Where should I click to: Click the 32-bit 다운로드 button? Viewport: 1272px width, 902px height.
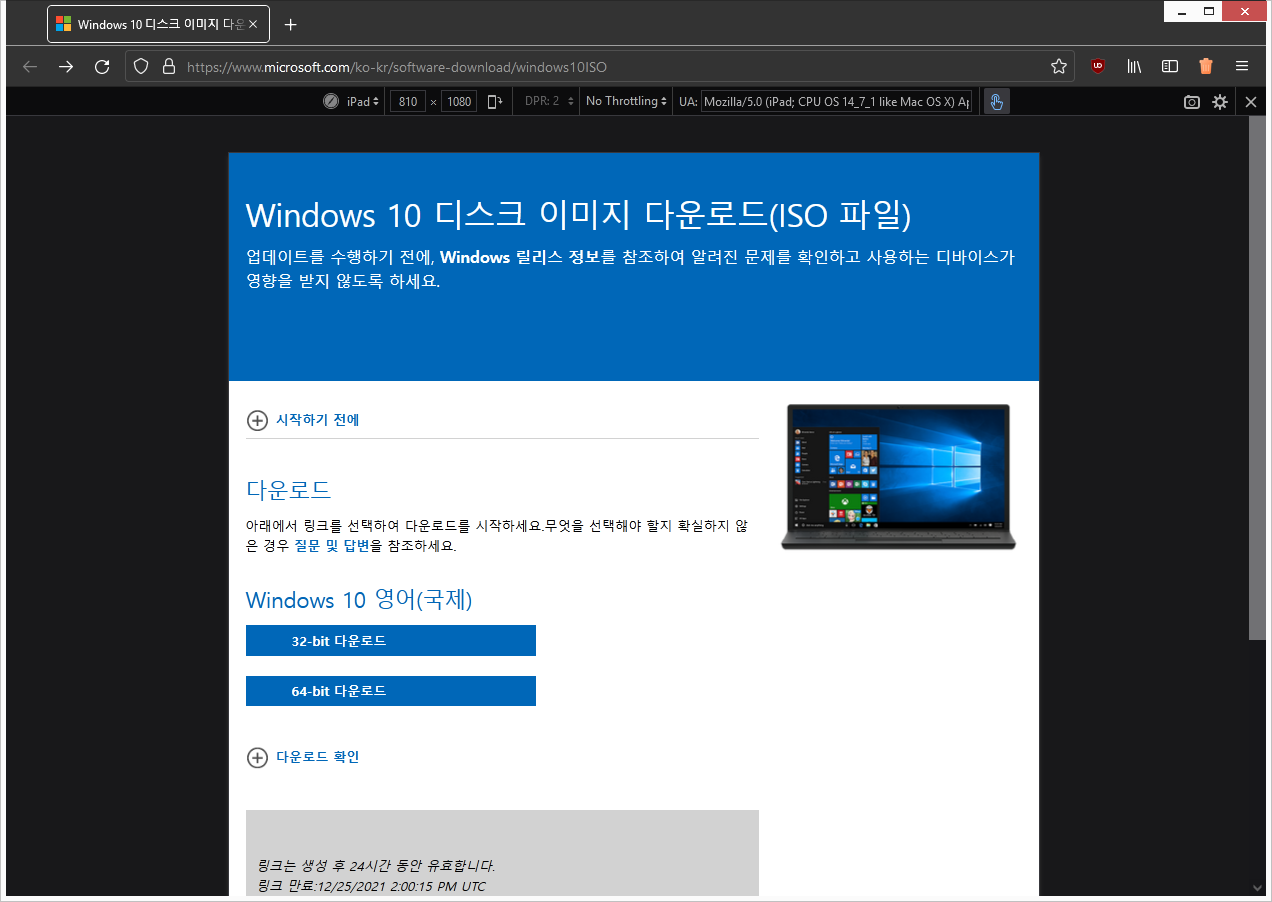click(x=391, y=641)
